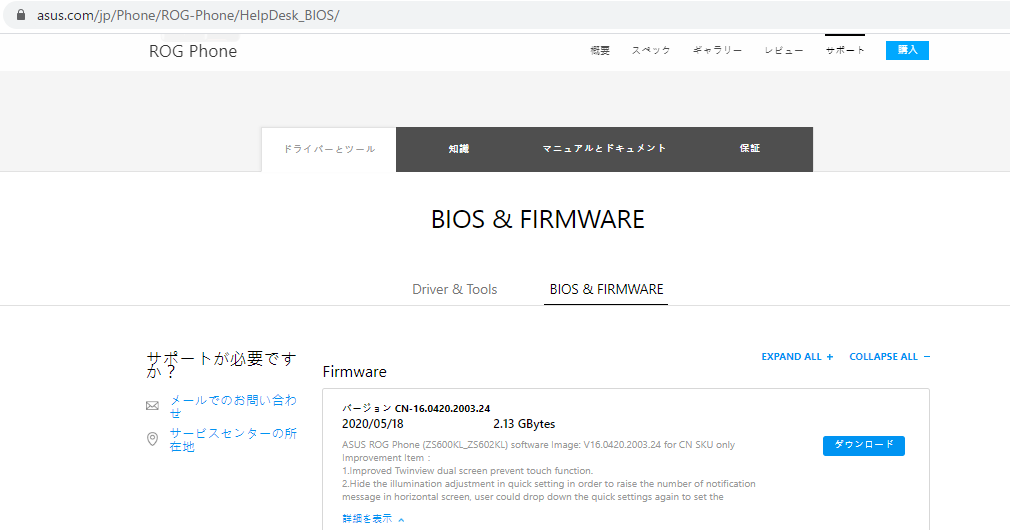The width and height of the screenshot is (1010, 530).
Task: Click the Firmware section heading
Action: click(x=354, y=372)
